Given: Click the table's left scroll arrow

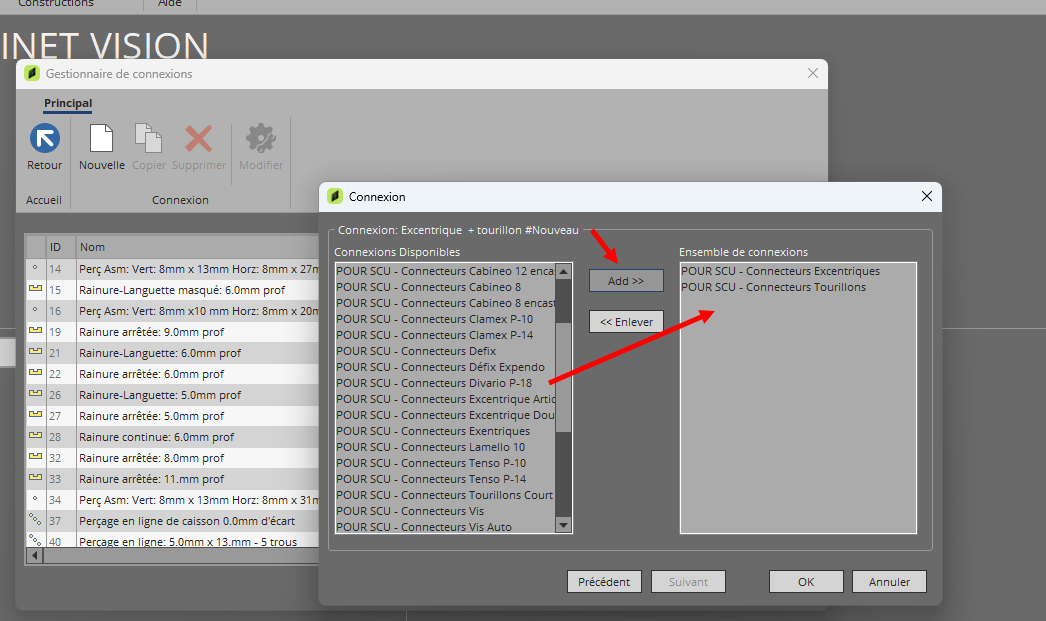Looking at the screenshot, I should pyautogui.click(x=35, y=555).
